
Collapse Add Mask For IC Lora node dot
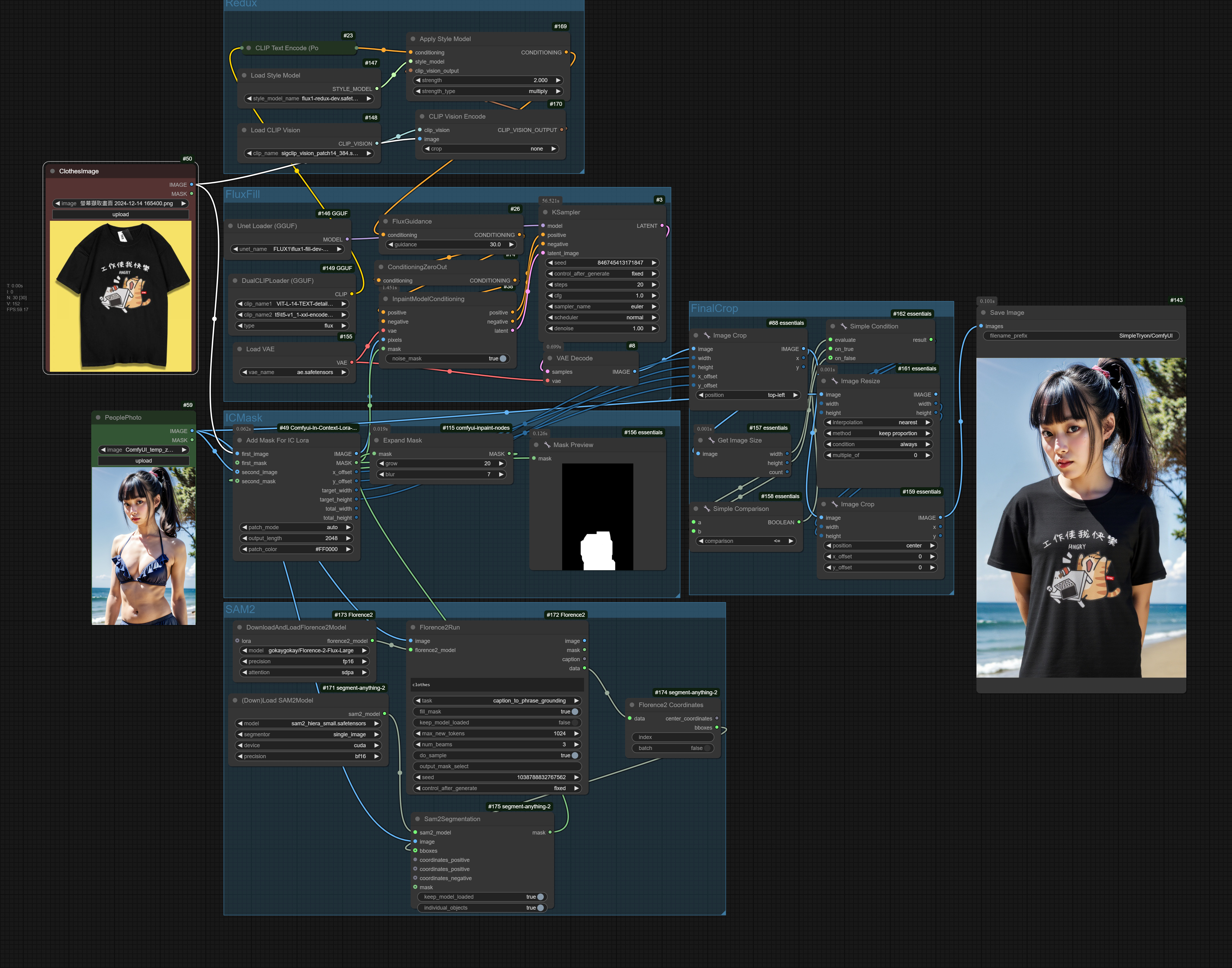pos(240,440)
